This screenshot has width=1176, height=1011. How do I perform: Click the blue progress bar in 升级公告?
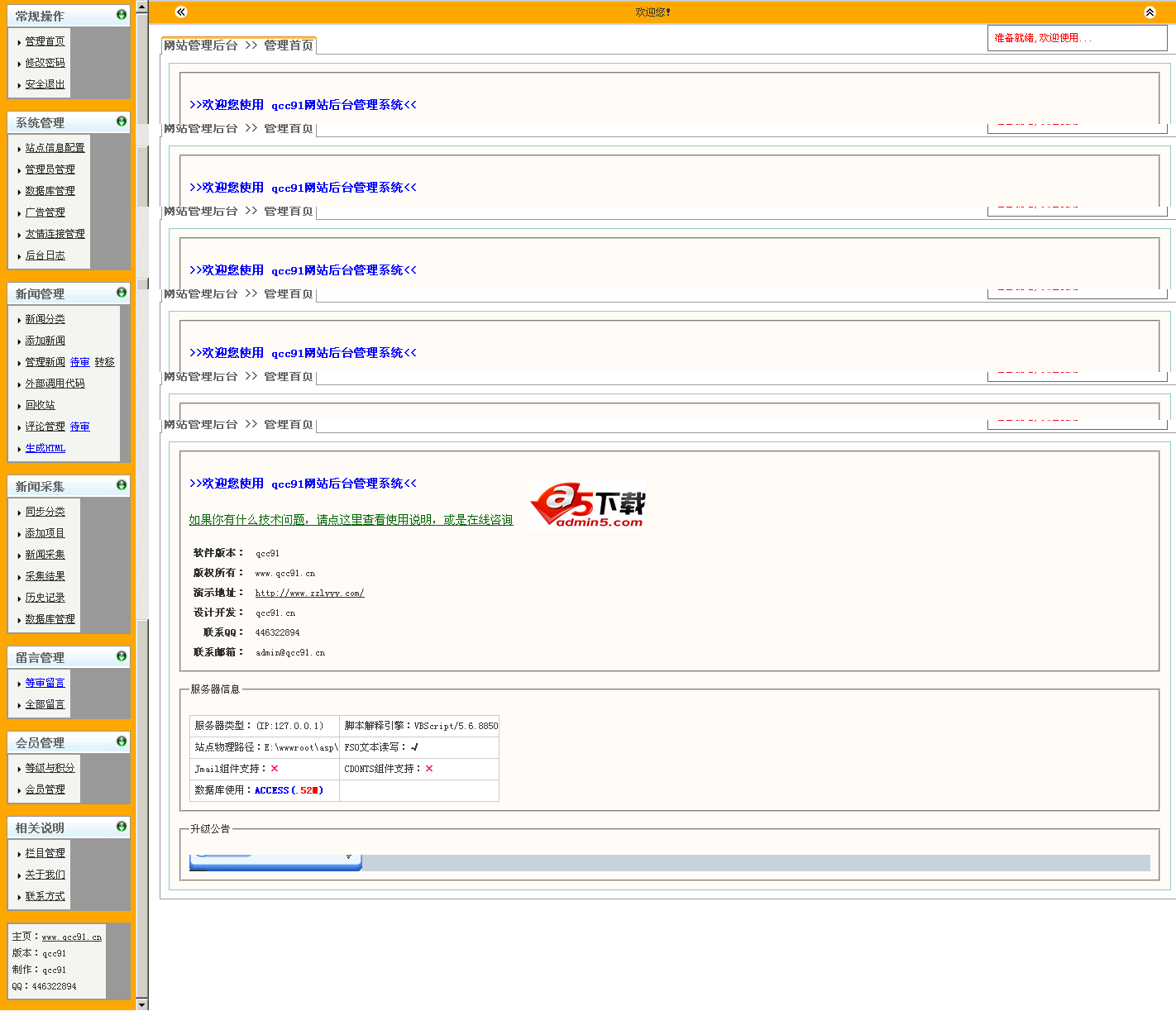(x=275, y=863)
